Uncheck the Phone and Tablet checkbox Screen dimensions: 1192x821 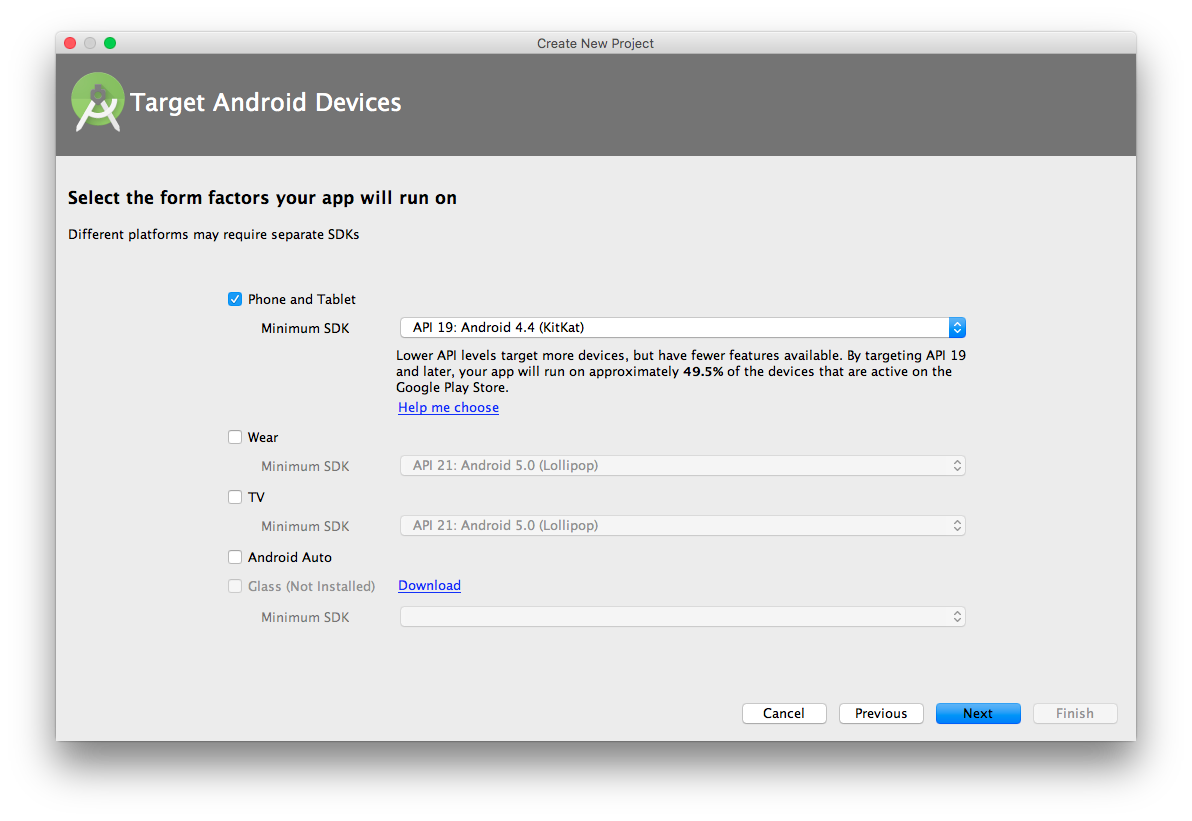click(x=235, y=299)
